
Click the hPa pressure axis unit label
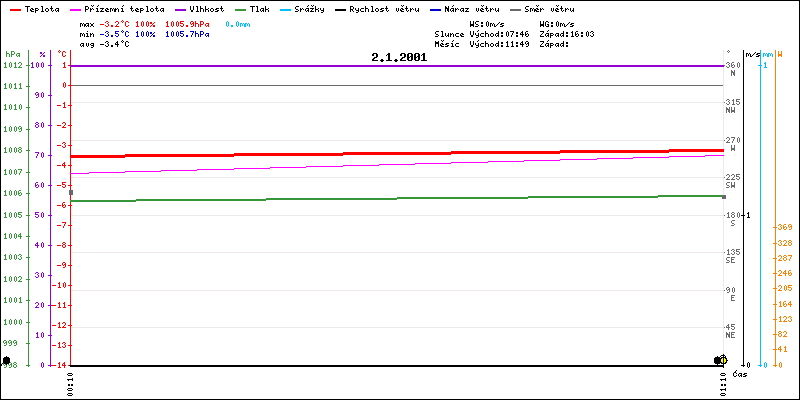click(x=12, y=53)
